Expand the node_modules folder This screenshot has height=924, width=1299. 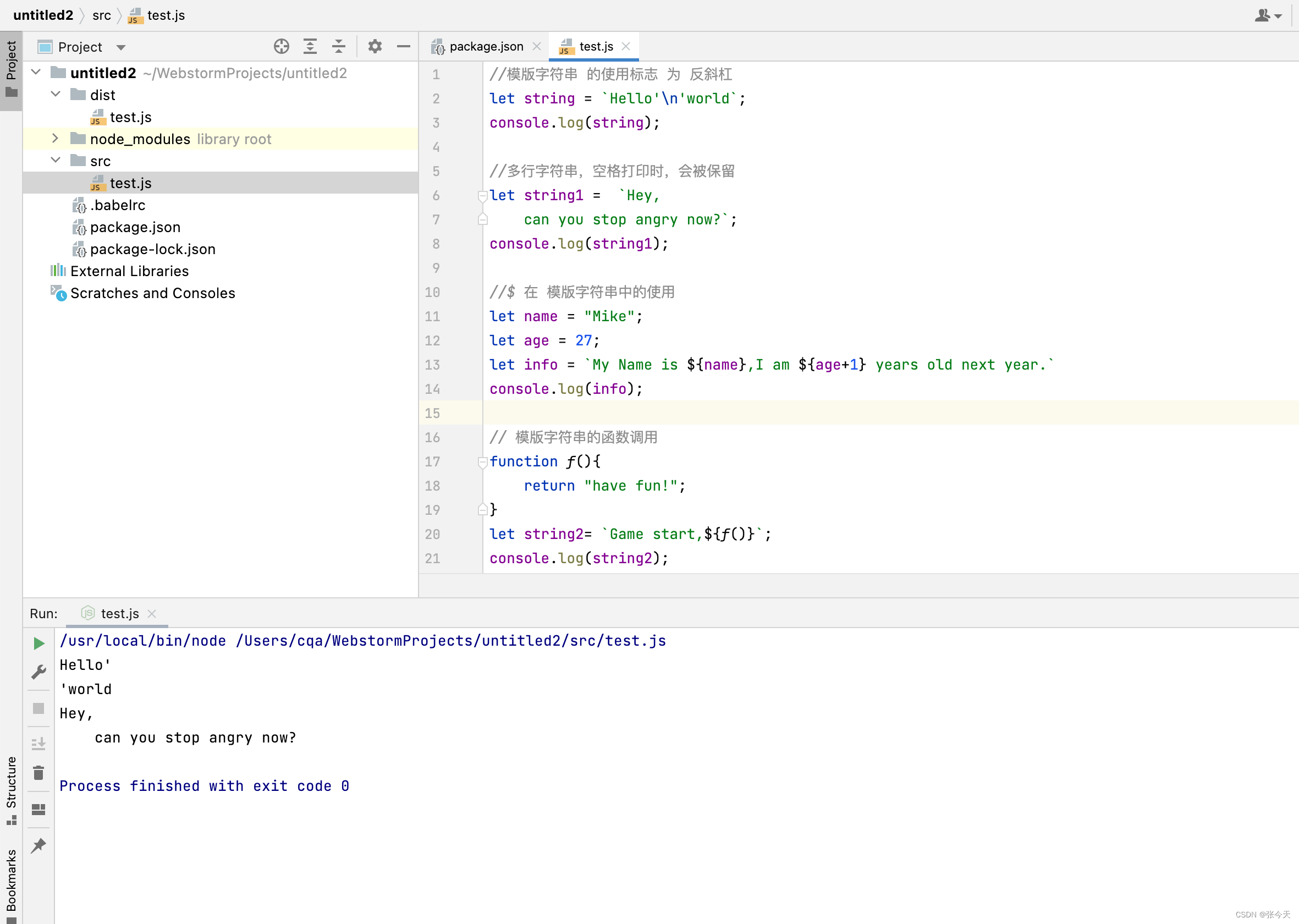tap(56, 138)
